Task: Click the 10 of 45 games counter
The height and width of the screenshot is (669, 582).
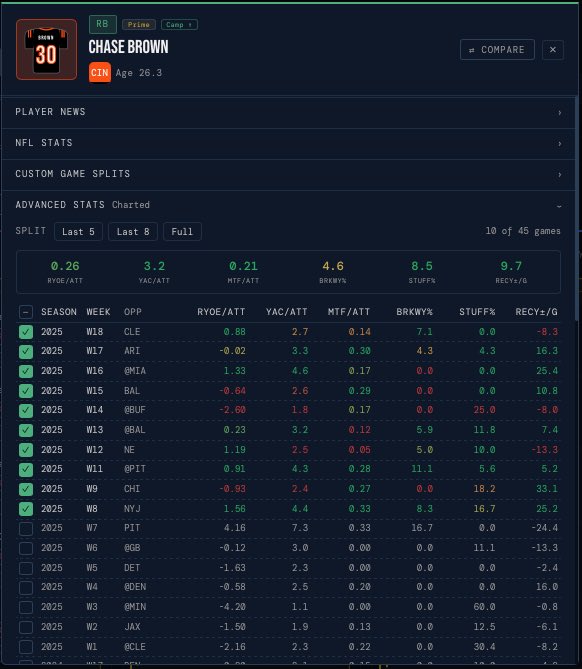Action: click(523, 231)
